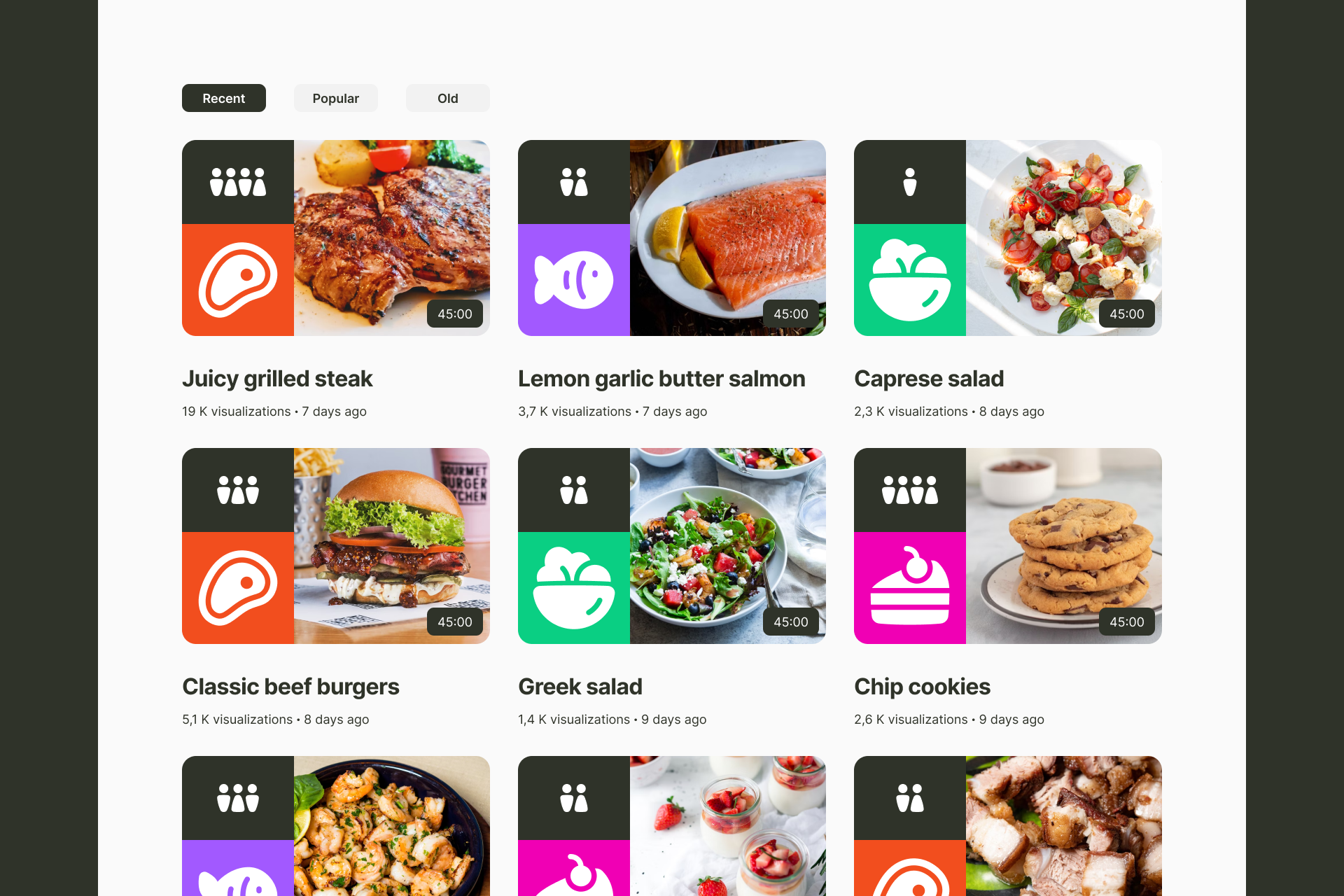Click the meat icon on Juicy grilled steak
1344x896 pixels.
click(x=238, y=280)
